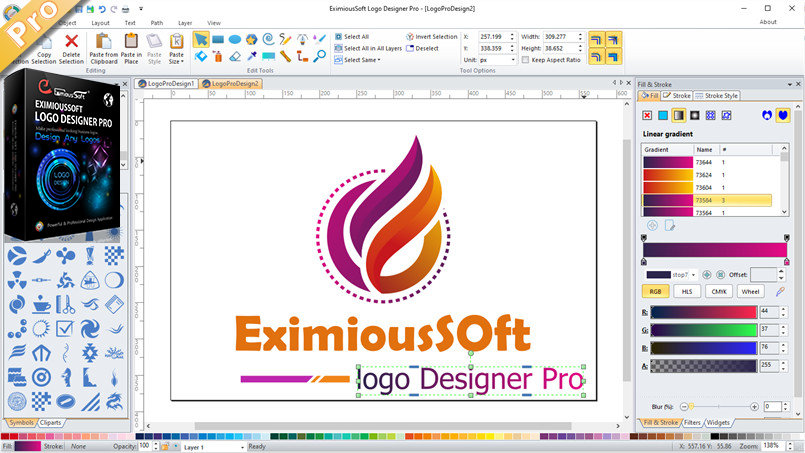Switch color mode to HLS

point(687,291)
